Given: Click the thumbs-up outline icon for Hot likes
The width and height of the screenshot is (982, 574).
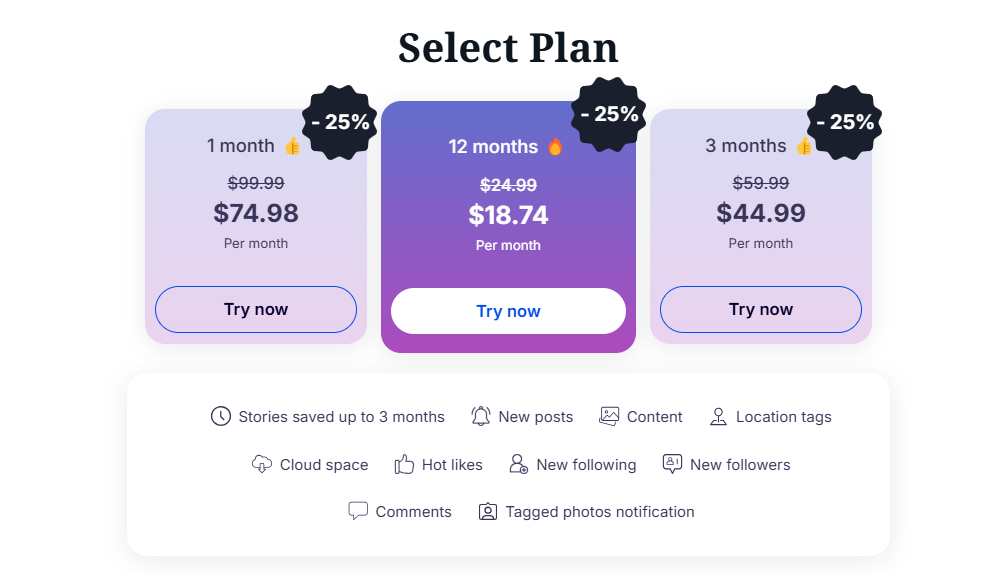Looking at the screenshot, I should click(404, 464).
